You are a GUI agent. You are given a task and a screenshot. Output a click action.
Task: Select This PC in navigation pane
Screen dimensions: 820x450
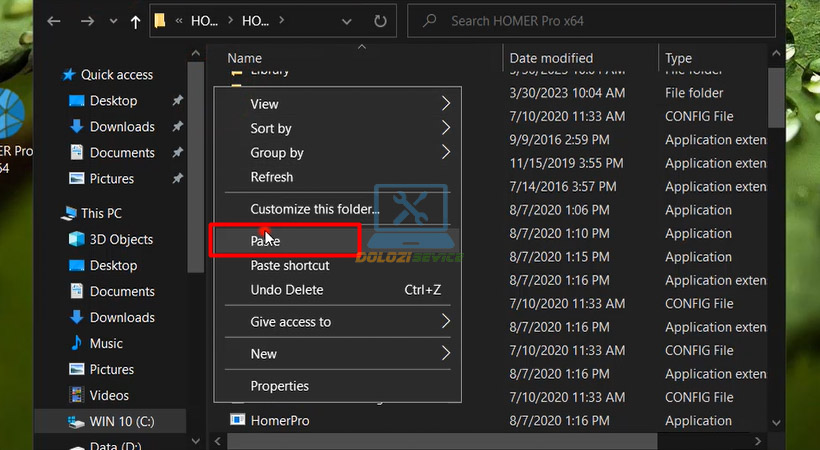point(101,213)
